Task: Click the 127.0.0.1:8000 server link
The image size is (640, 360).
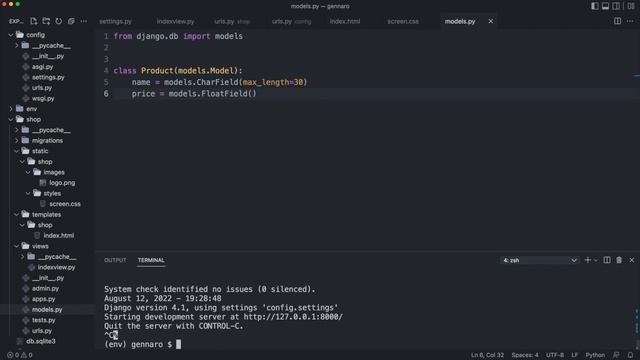Action: pos(293,317)
